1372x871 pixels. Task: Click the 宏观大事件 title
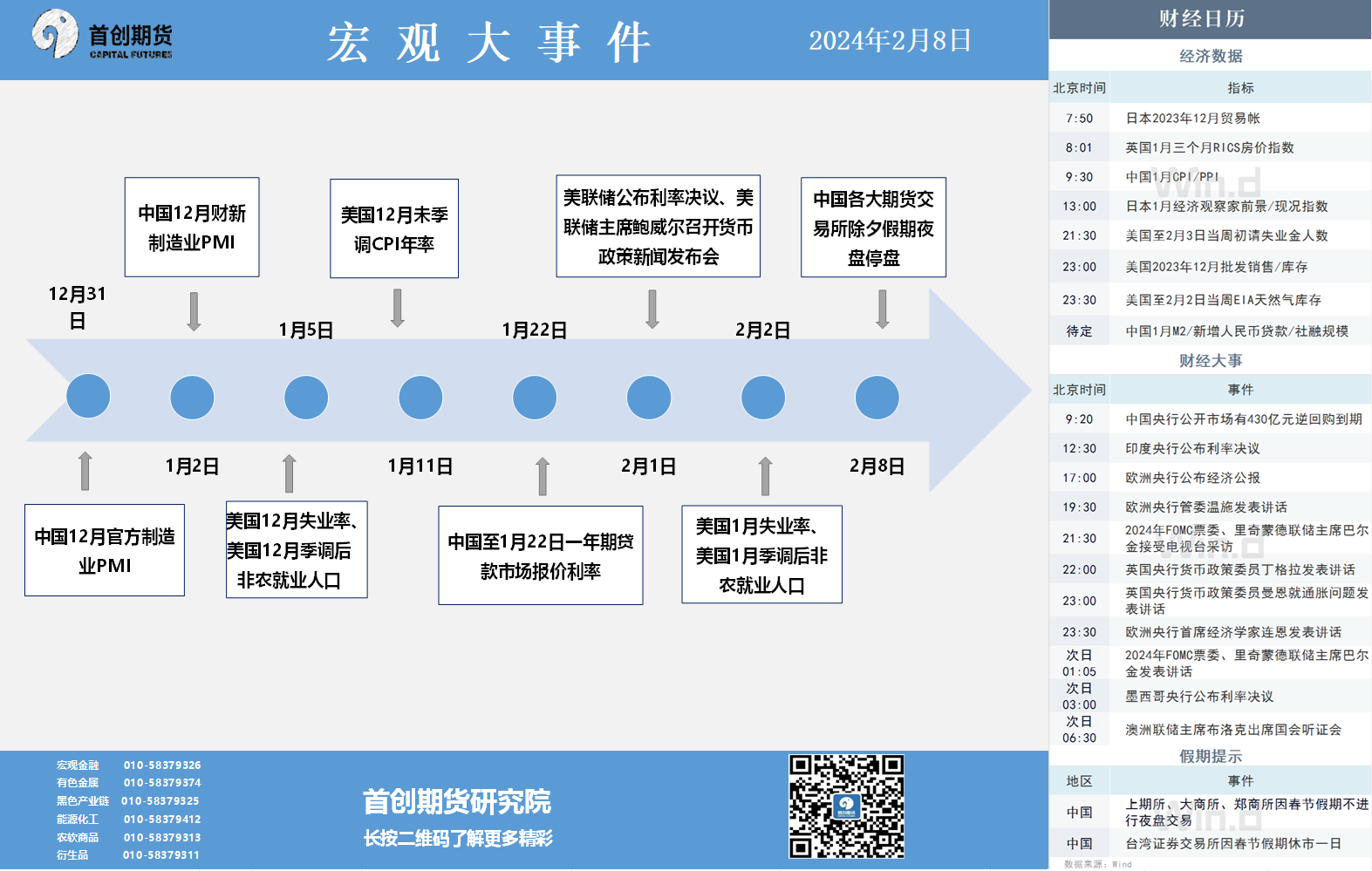pos(488,42)
